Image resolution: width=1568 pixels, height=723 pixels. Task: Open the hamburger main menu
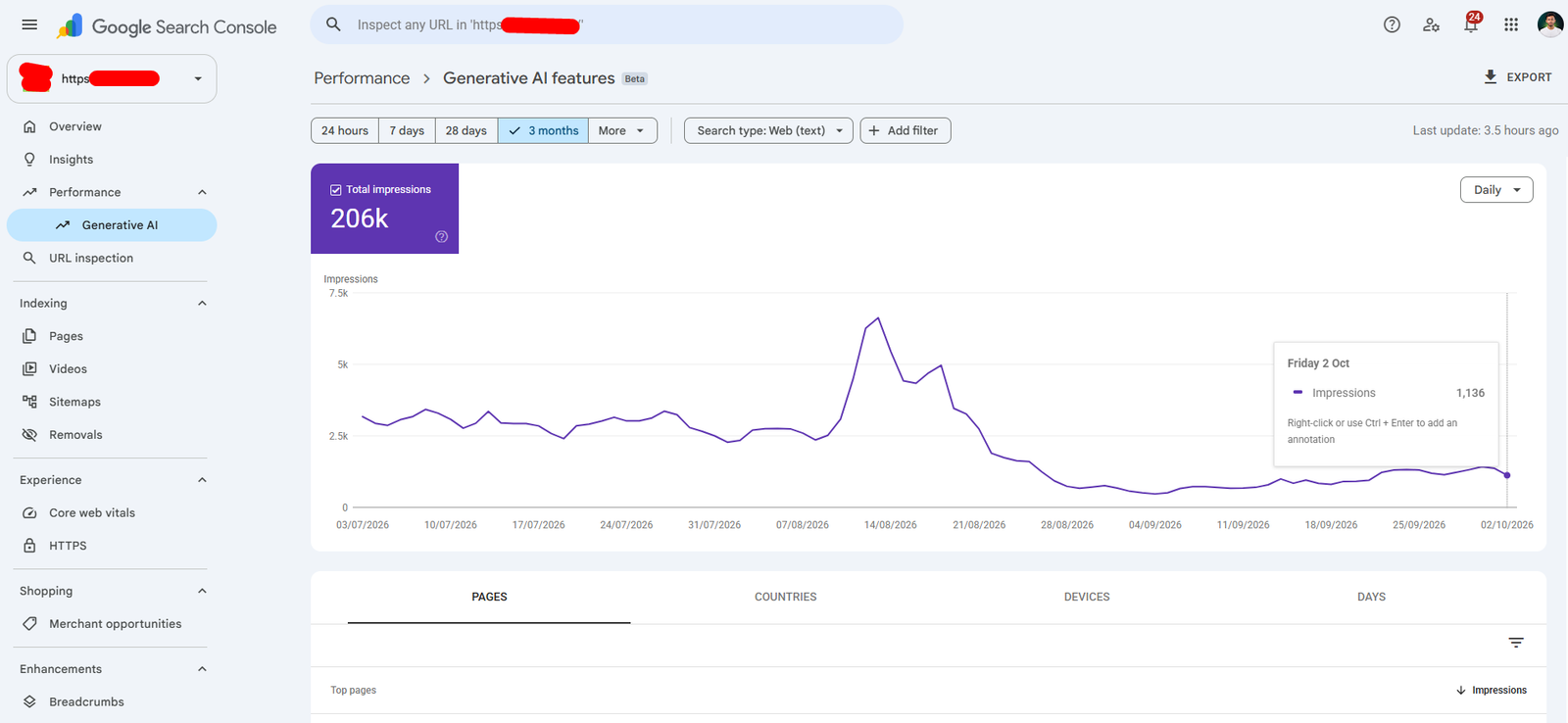(x=29, y=24)
